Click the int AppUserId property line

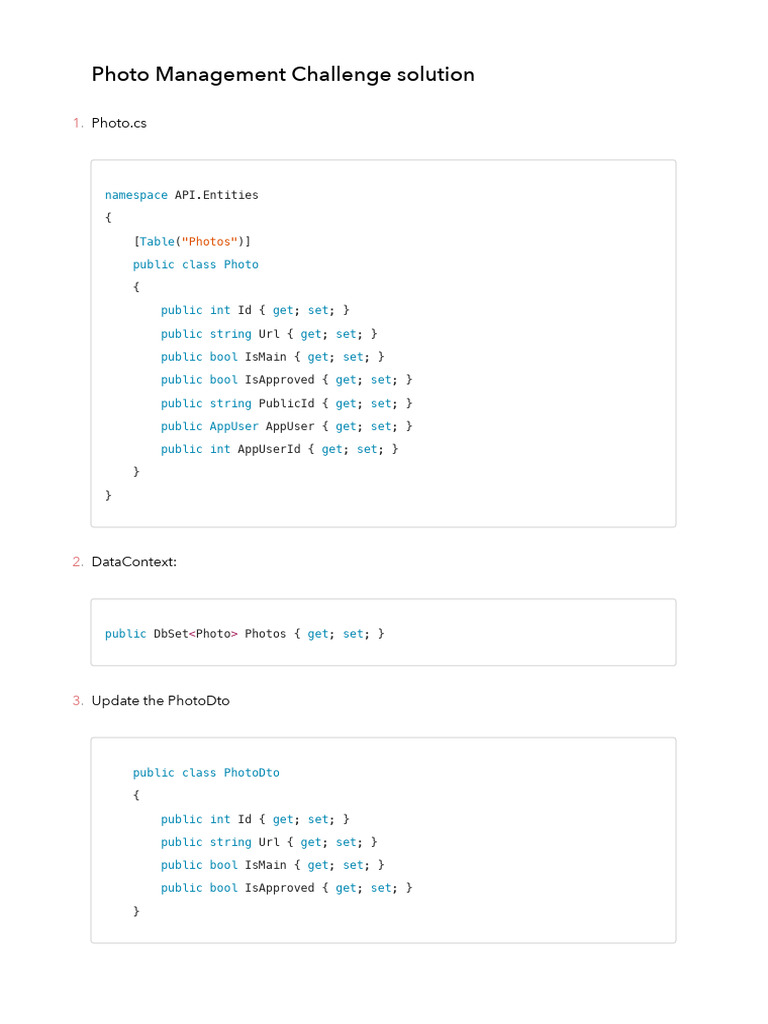tap(279, 449)
